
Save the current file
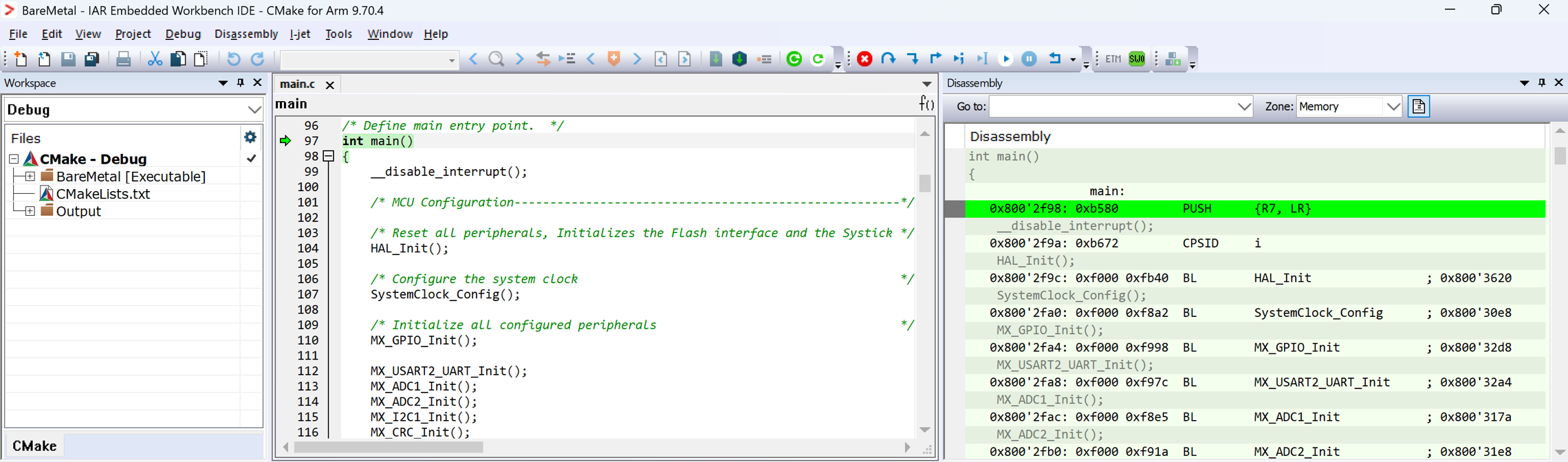67,59
